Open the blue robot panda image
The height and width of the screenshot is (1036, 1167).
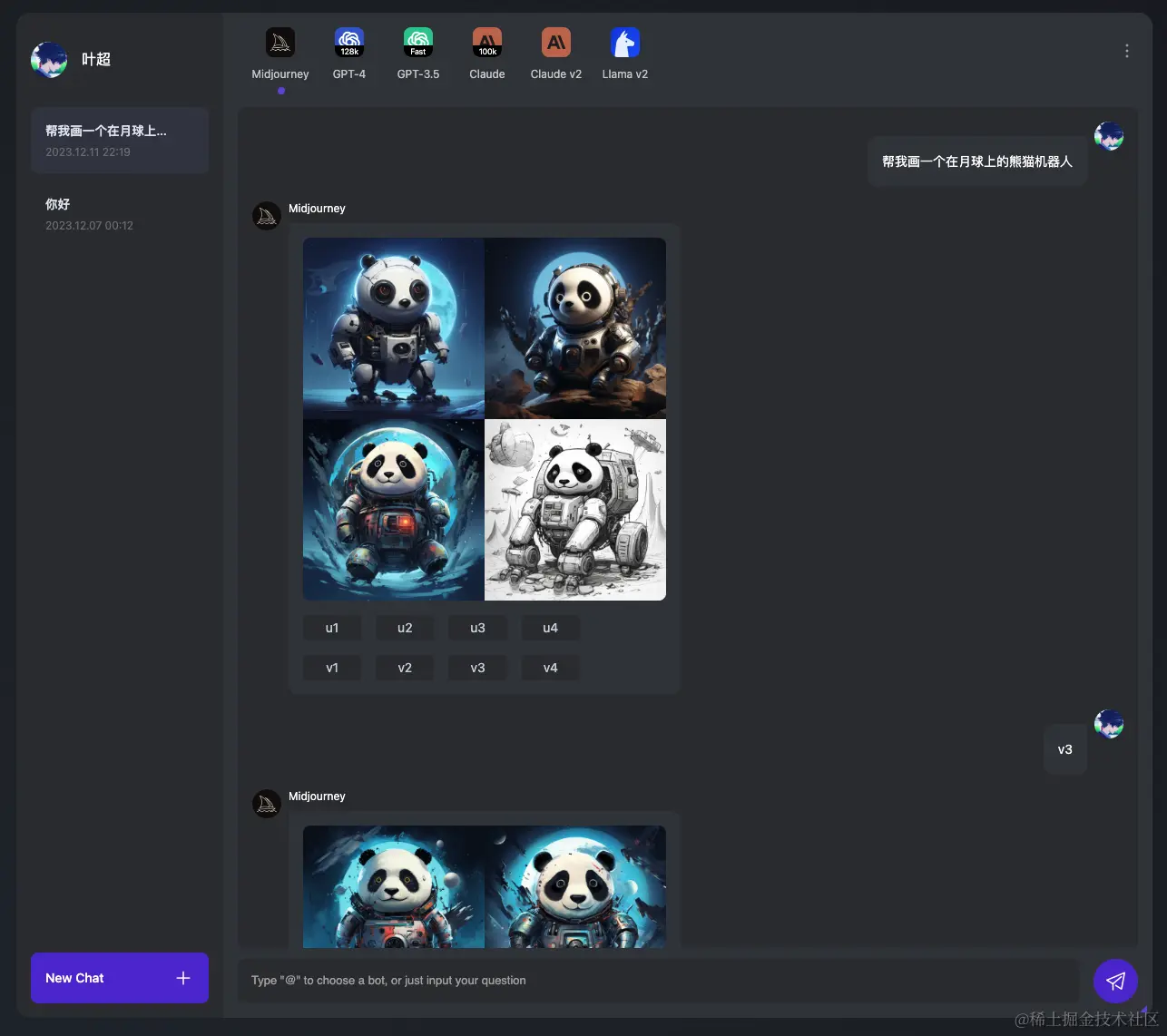(394, 328)
